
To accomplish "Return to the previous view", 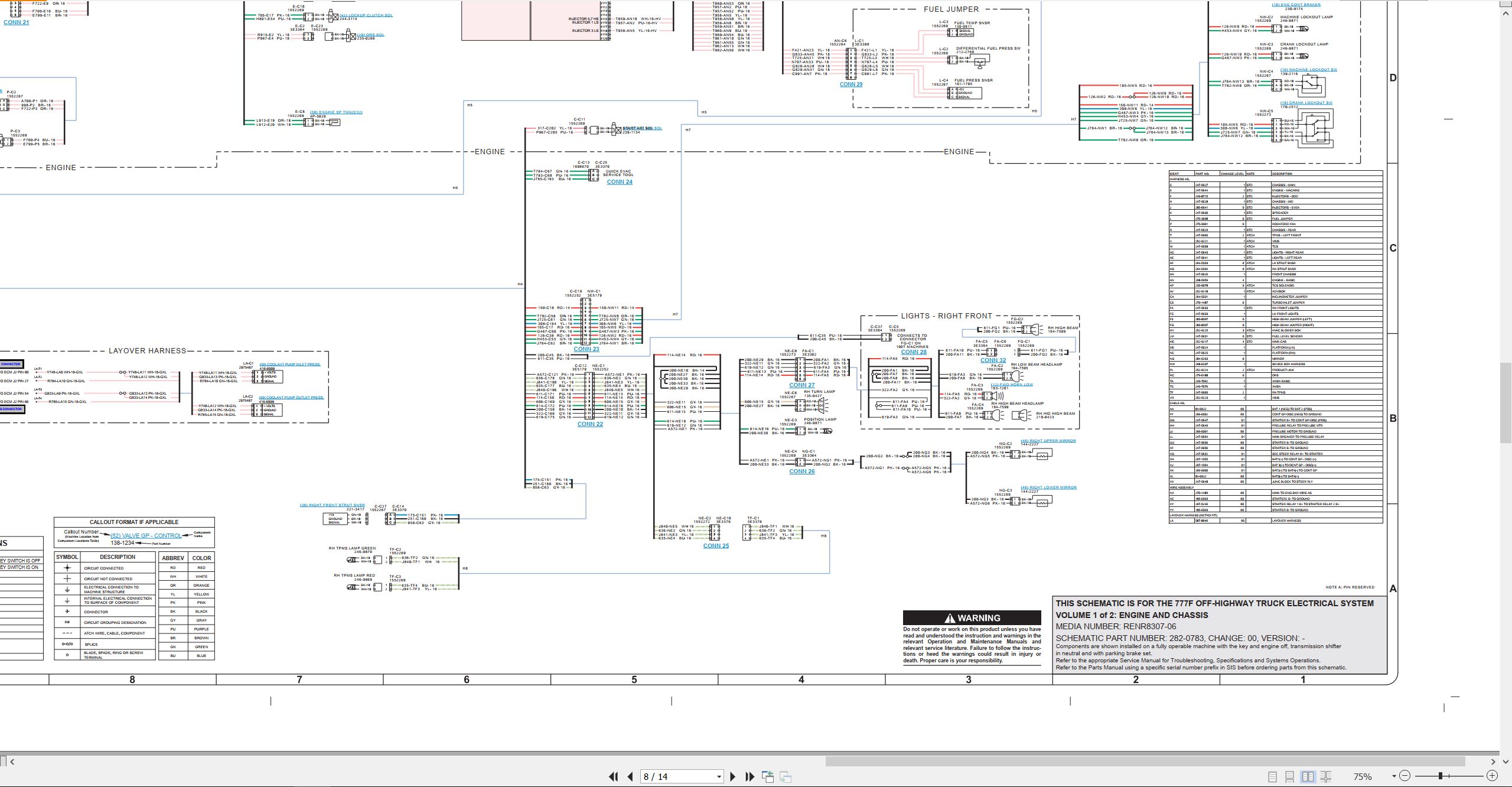I will [768, 777].
